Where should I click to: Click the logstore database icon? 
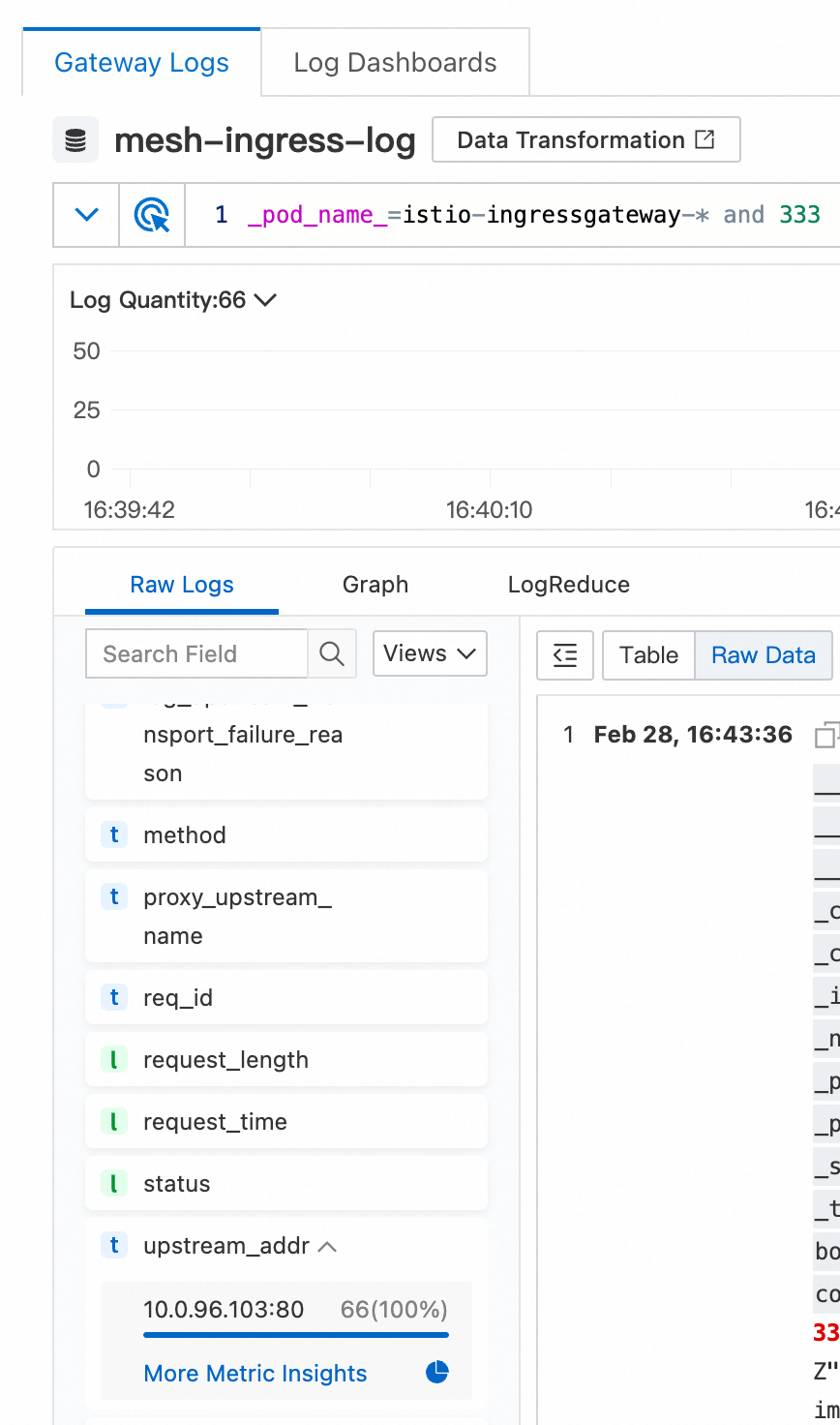click(75, 140)
